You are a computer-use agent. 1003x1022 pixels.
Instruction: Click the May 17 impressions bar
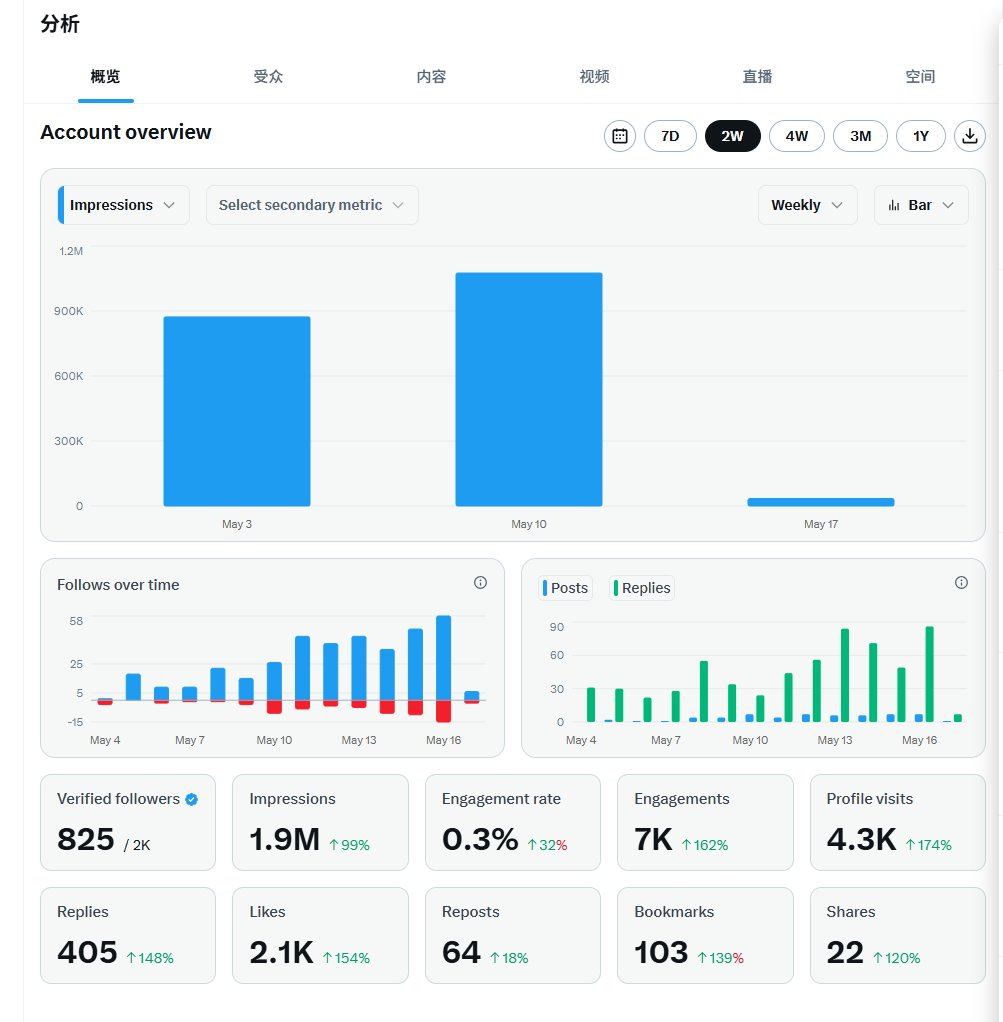821,502
